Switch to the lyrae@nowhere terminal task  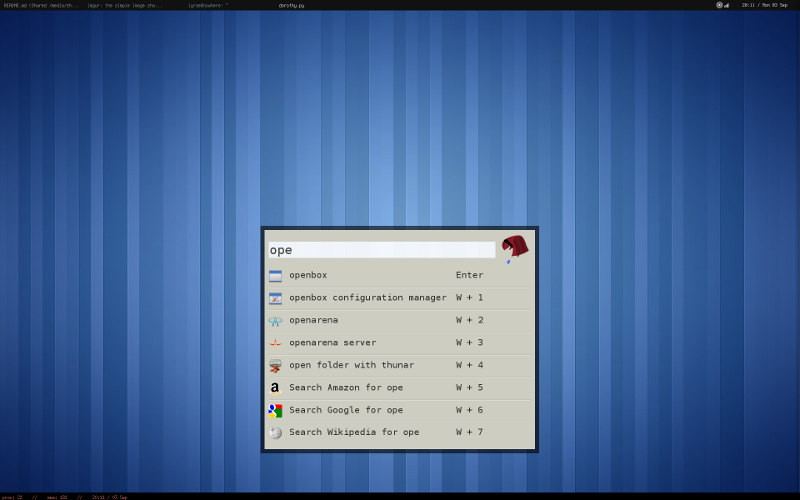click(208, 5)
